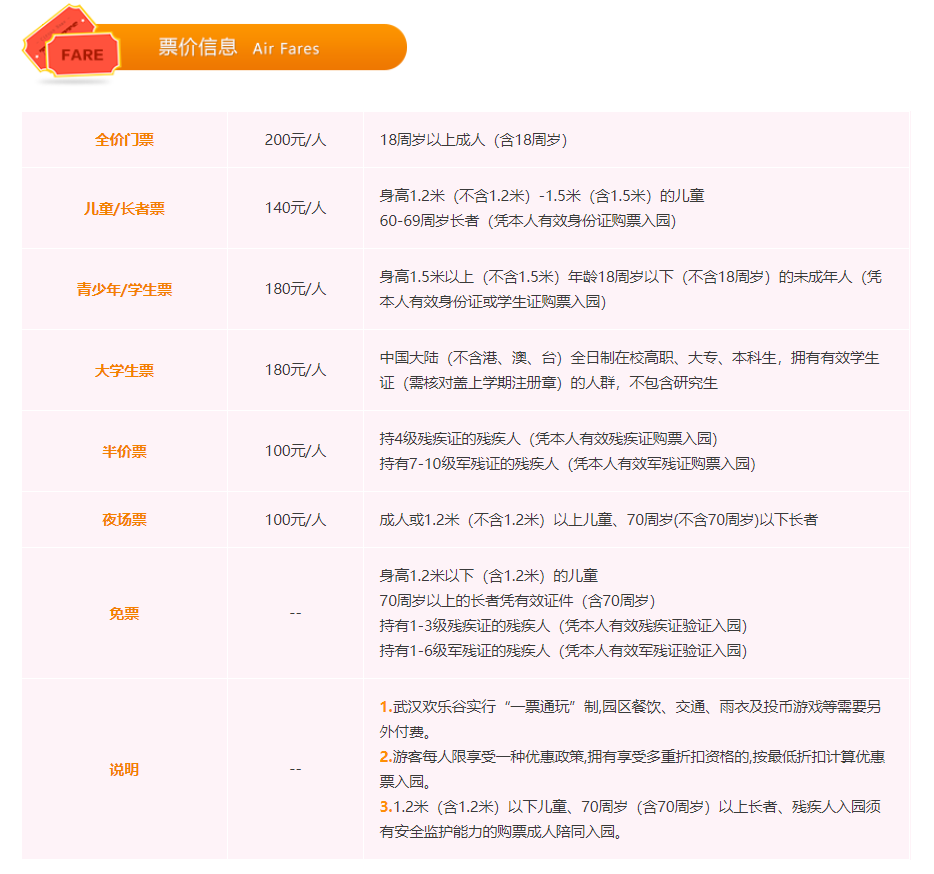Image resolution: width=934 pixels, height=874 pixels.
Task: Click the -- price cell in 说明 row
Action: pos(295,769)
